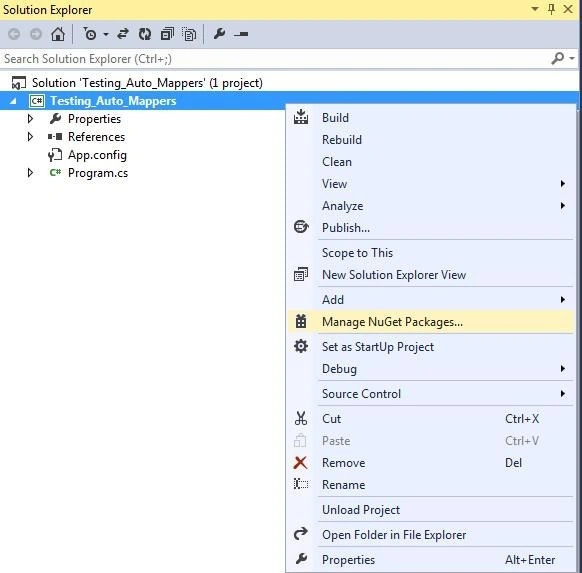Refresh the Solution Explorer
Viewport: 582px width, 573px height.
pos(145,34)
